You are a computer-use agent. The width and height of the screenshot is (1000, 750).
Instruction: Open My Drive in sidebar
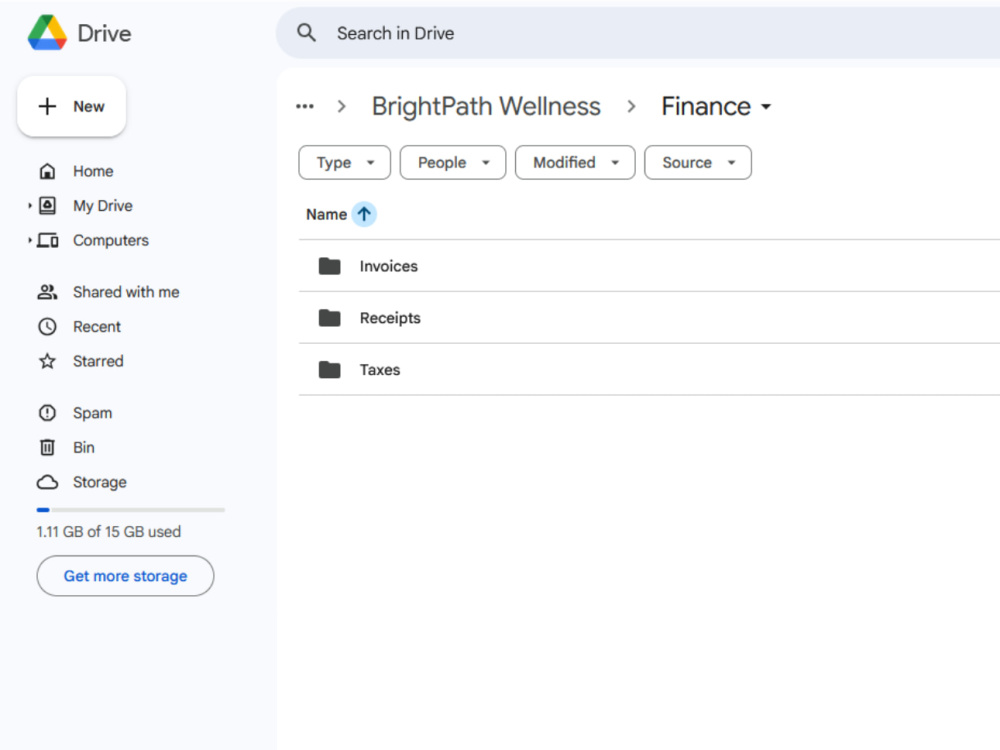pos(103,206)
